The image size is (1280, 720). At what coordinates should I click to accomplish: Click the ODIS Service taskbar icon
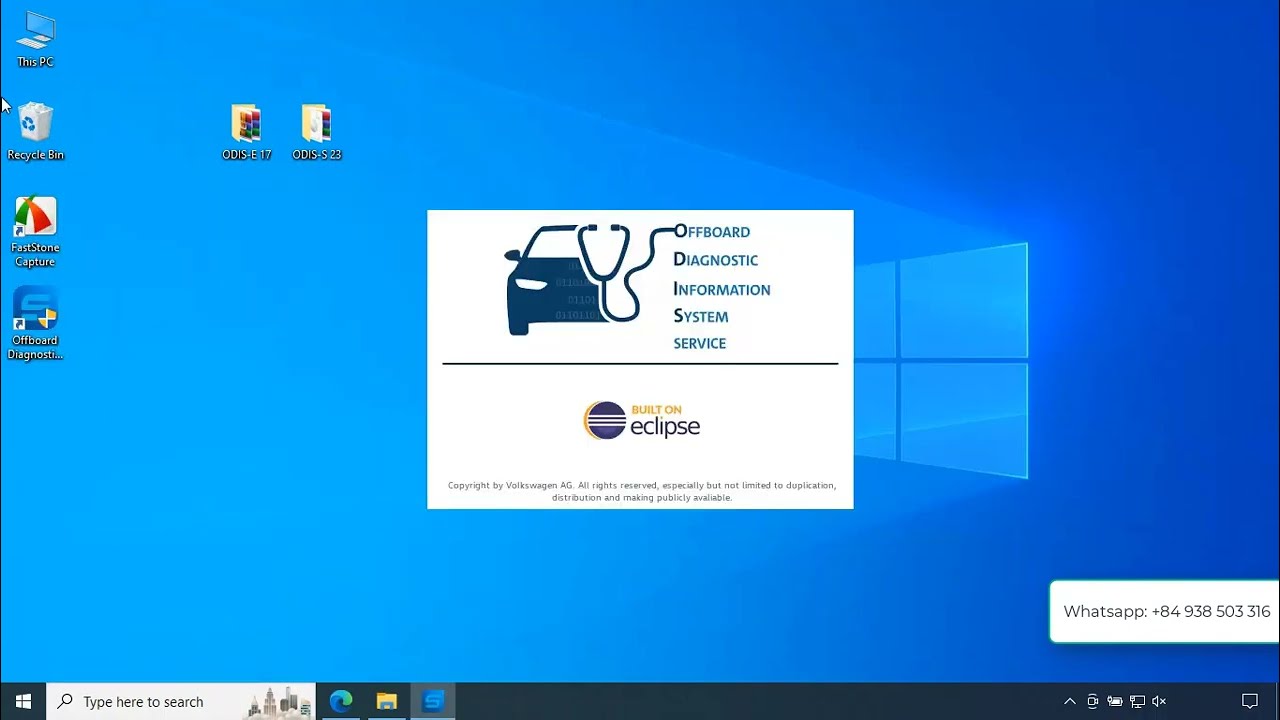coord(433,701)
